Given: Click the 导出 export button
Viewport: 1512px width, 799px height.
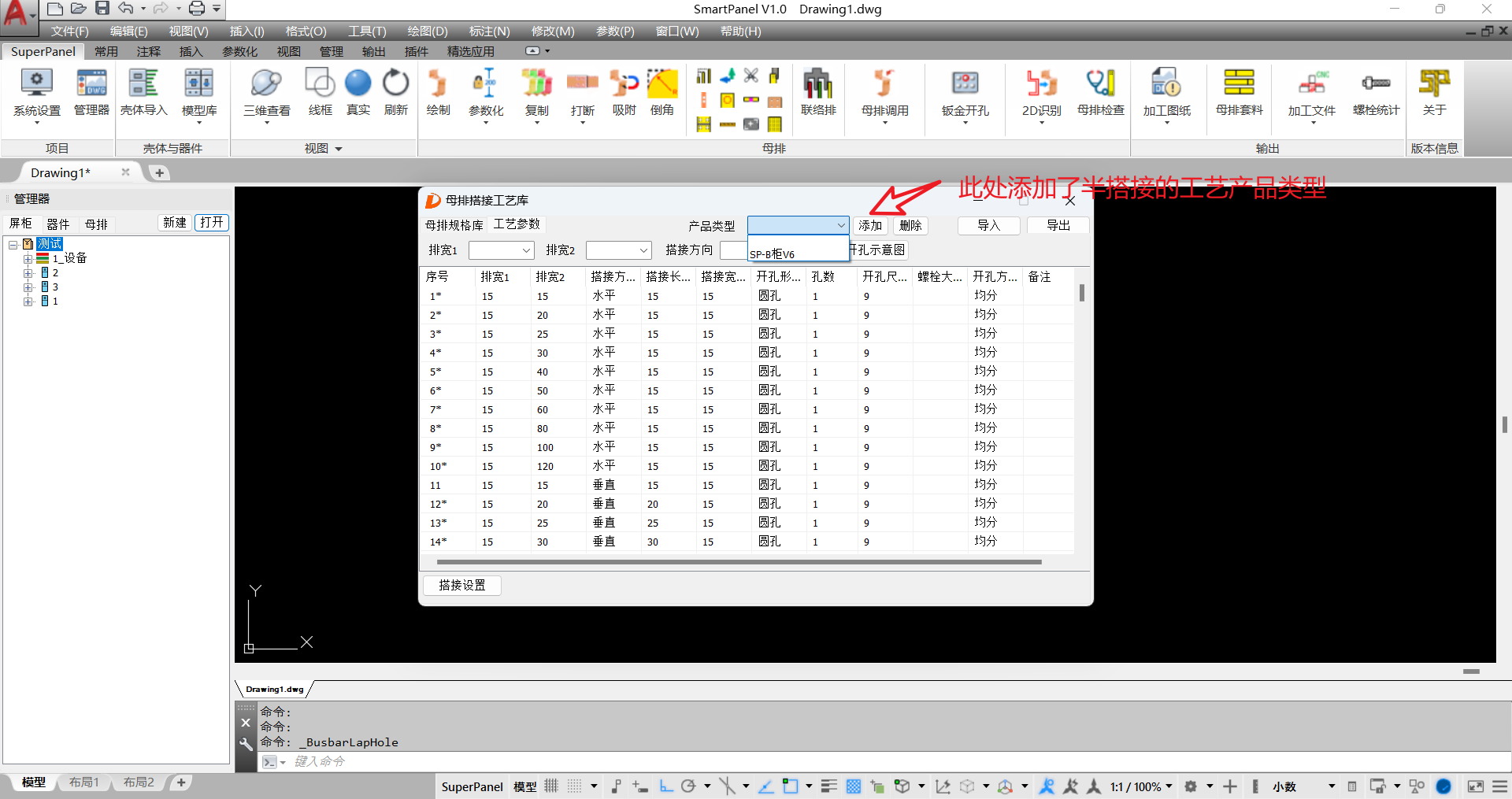Looking at the screenshot, I should coord(1058,226).
